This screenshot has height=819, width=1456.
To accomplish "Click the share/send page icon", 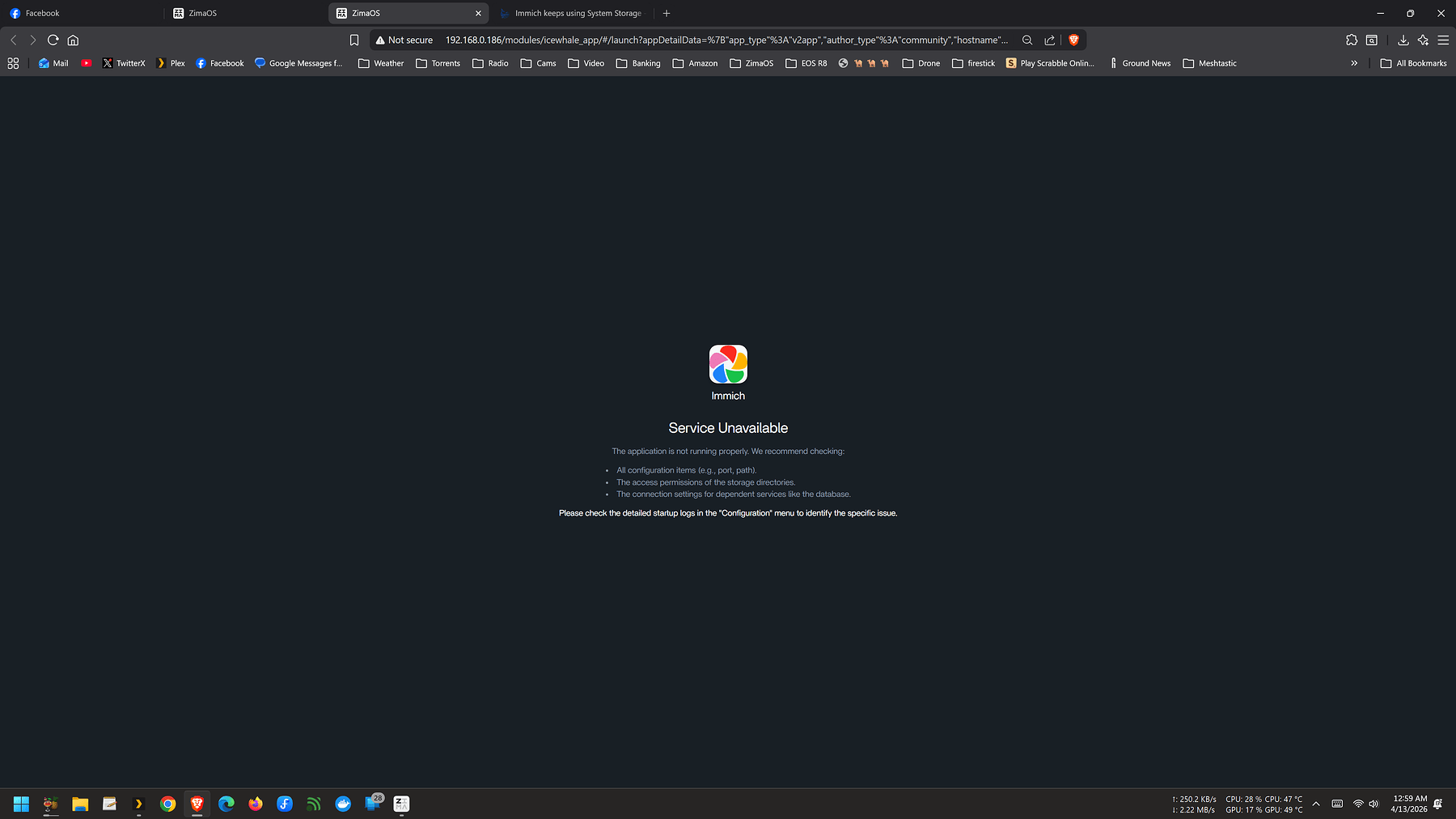I will click(1049, 40).
